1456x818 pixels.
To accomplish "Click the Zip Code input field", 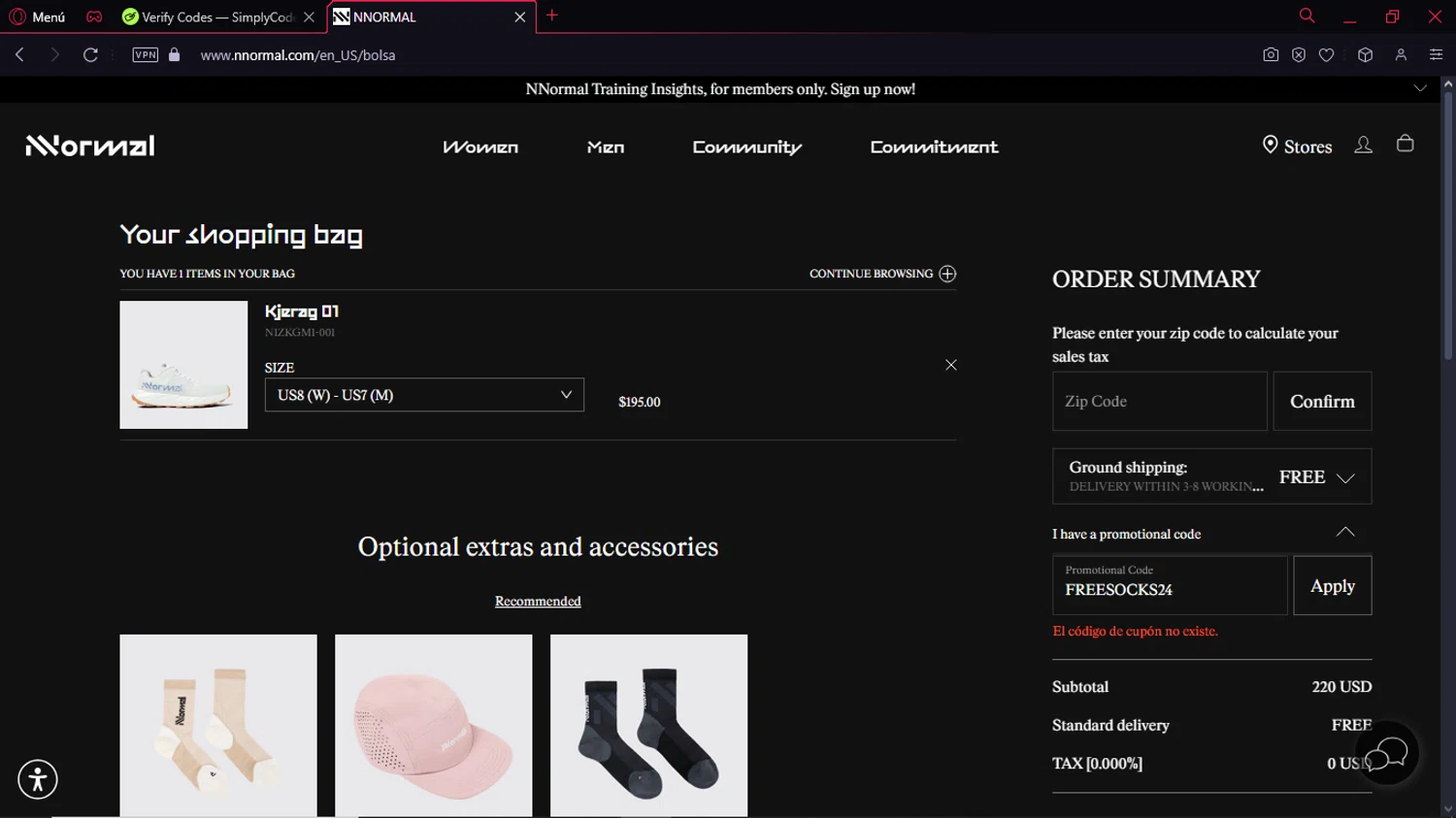I will coord(1160,401).
